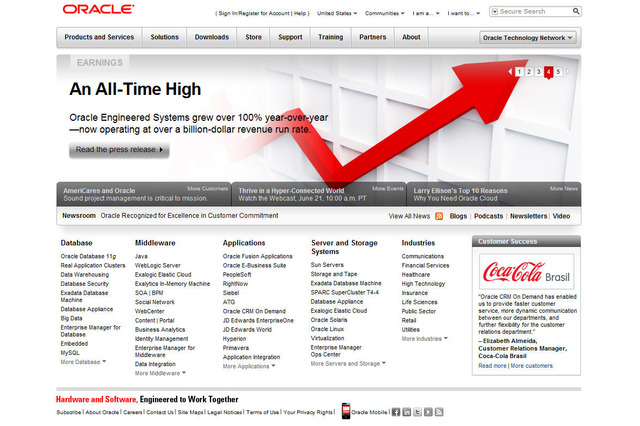Click Read the press release button

point(119,150)
